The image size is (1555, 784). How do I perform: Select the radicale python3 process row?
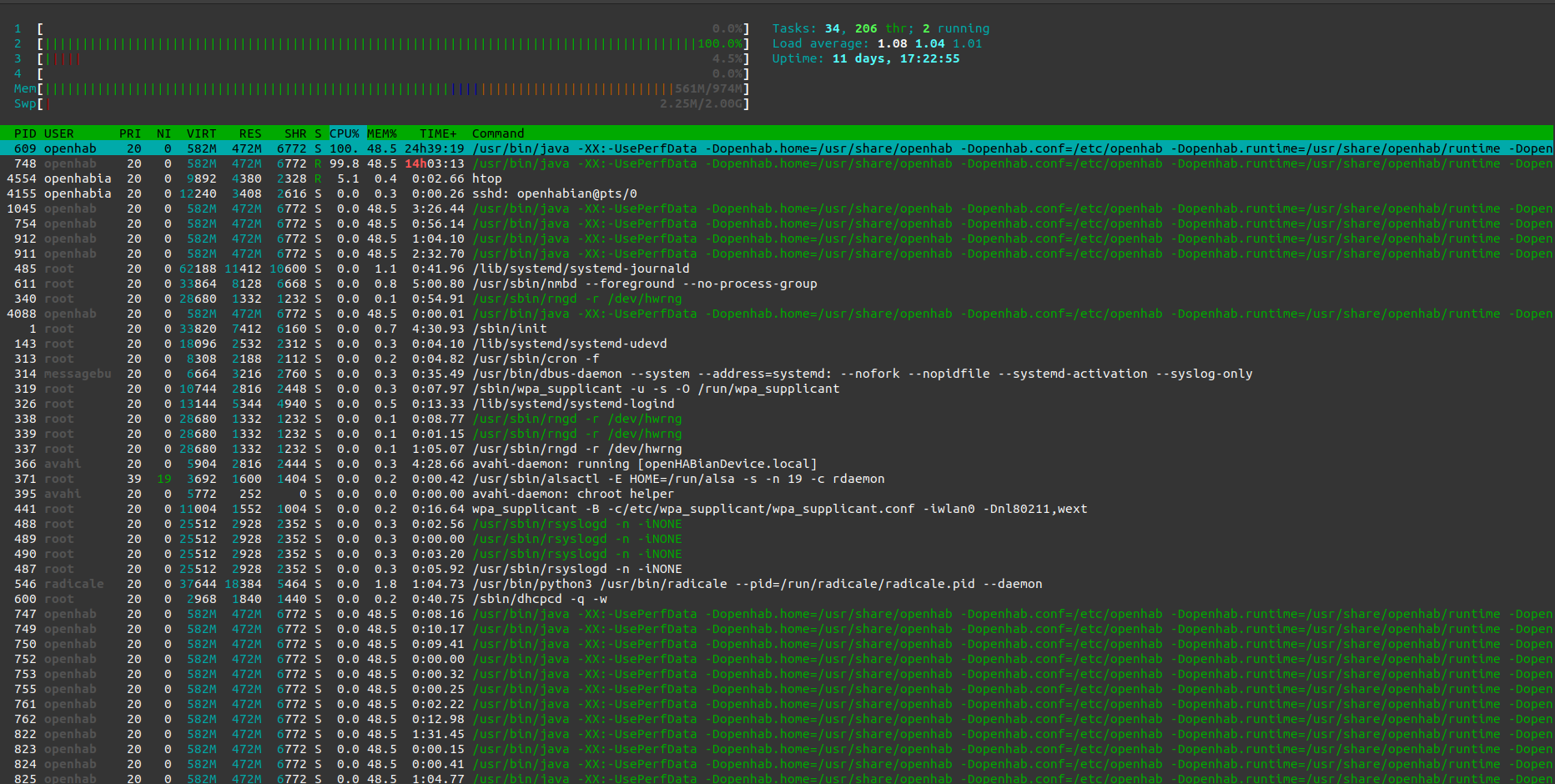(x=777, y=584)
